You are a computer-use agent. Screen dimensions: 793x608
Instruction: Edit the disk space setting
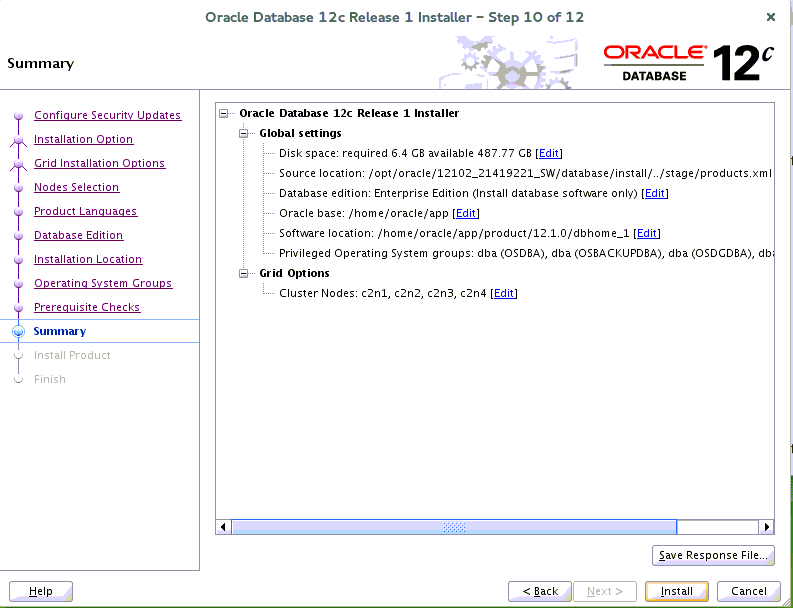(549, 153)
